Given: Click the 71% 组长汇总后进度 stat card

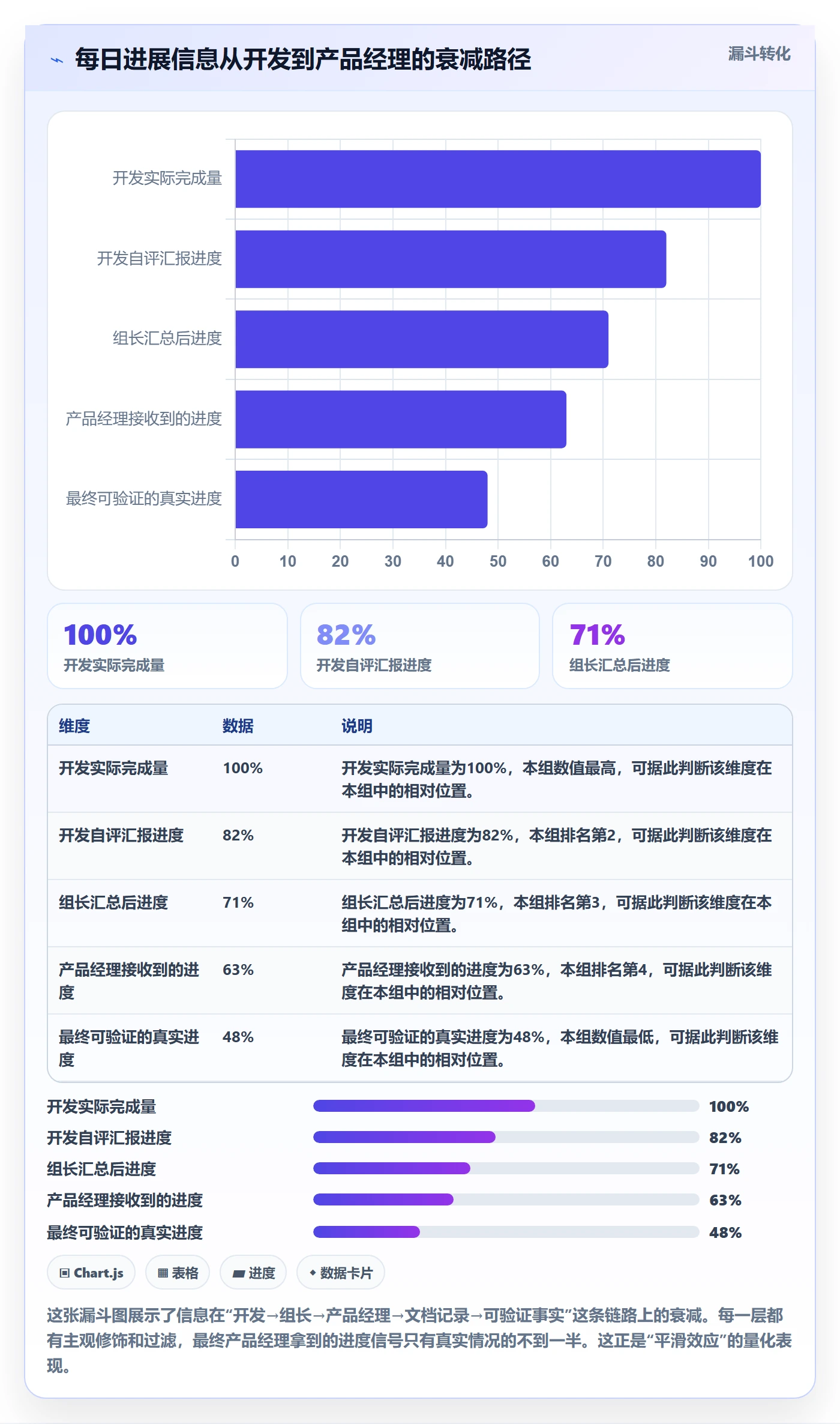Looking at the screenshot, I should coord(673,646).
